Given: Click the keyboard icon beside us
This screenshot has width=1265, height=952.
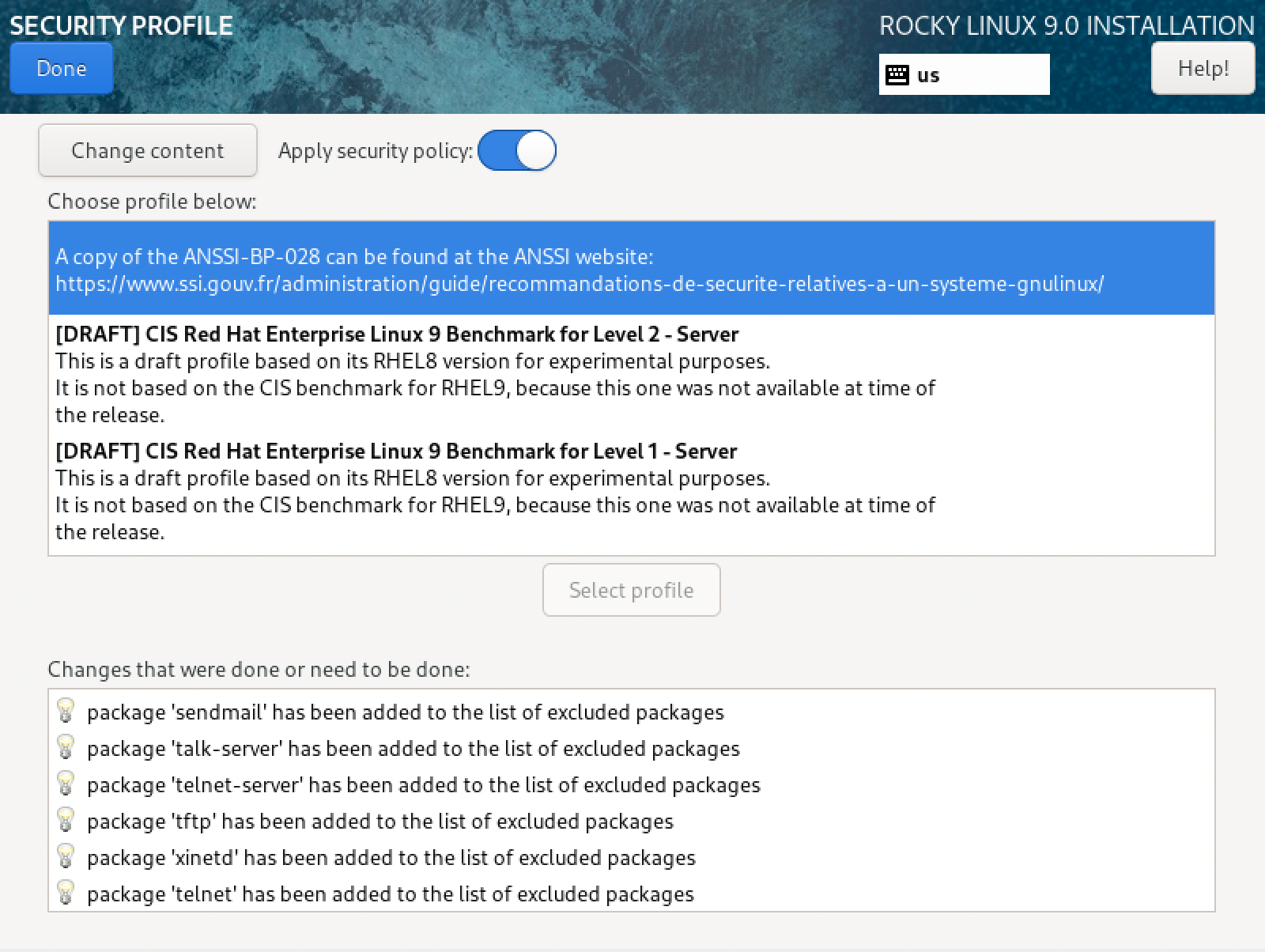Looking at the screenshot, I should (x=897, y=75).
